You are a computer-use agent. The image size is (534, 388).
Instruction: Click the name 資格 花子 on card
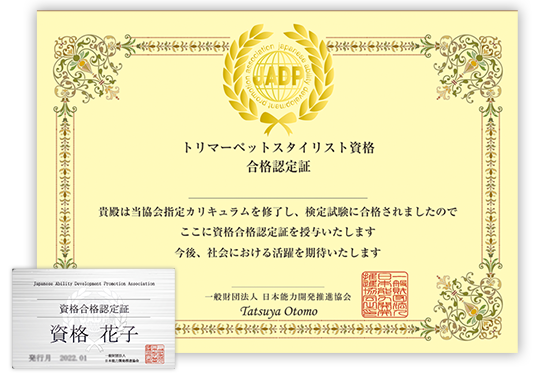point(94,333)
